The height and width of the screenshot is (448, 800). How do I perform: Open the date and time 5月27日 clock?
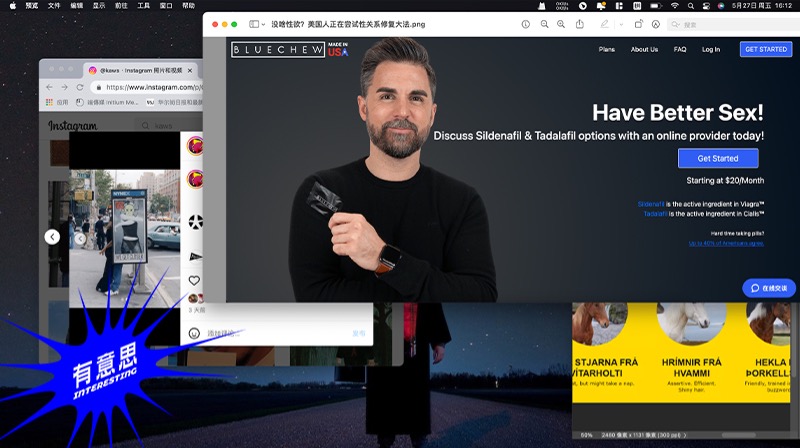click(761, 6)
